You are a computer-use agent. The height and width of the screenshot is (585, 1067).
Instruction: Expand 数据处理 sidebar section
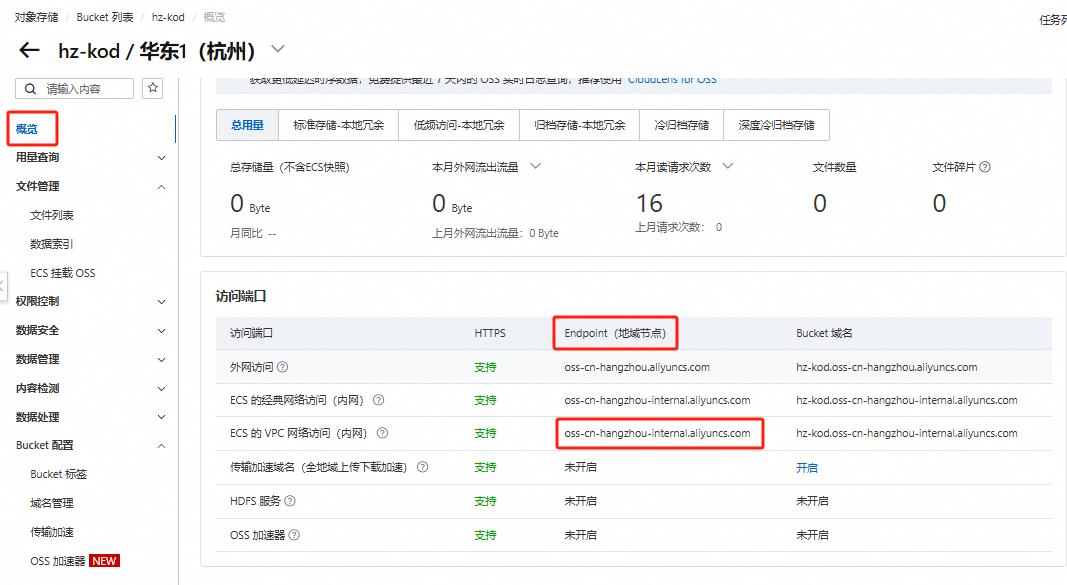click(x=161, y=417)
